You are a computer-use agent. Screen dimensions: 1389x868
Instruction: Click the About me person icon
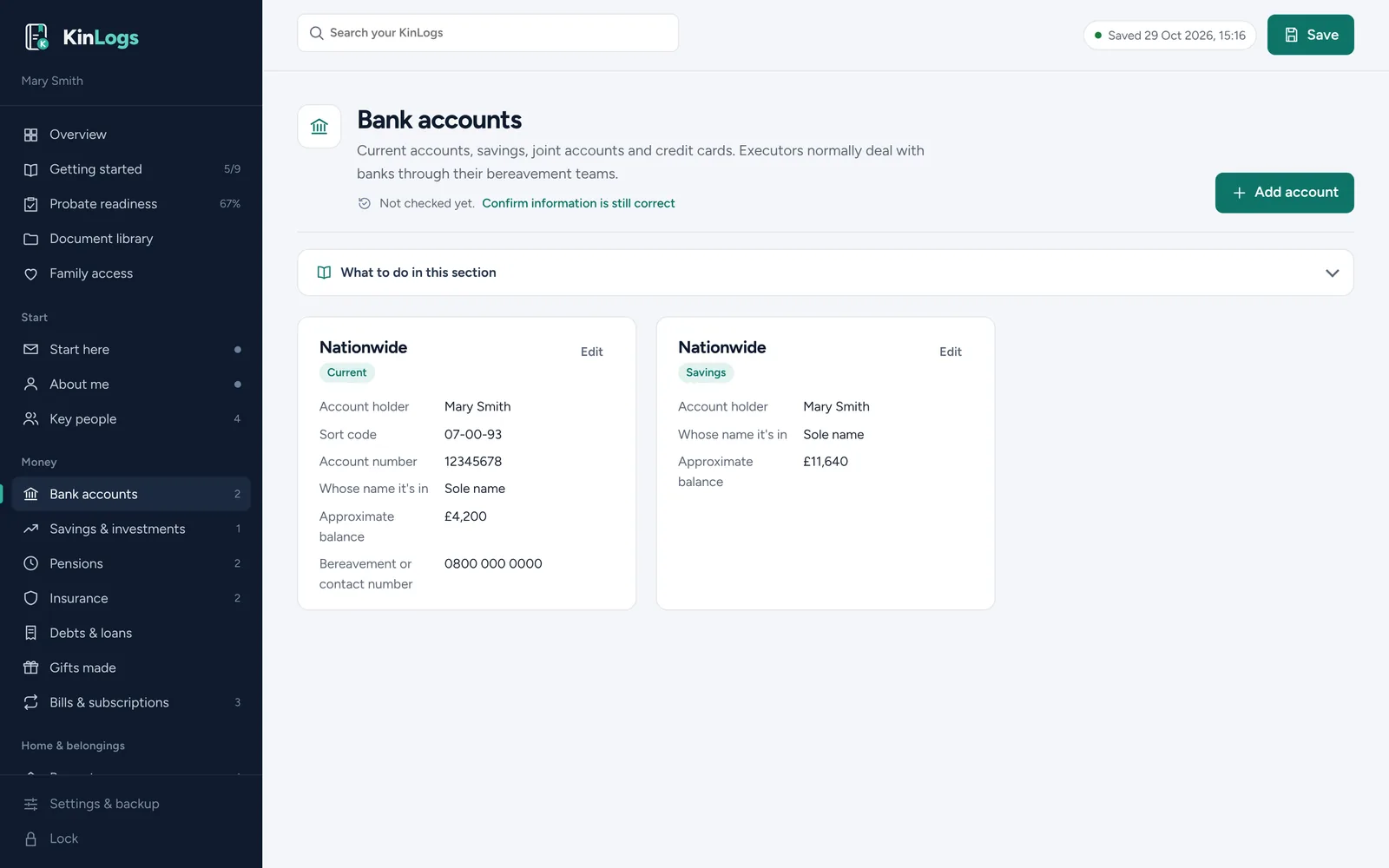point(31,385)
